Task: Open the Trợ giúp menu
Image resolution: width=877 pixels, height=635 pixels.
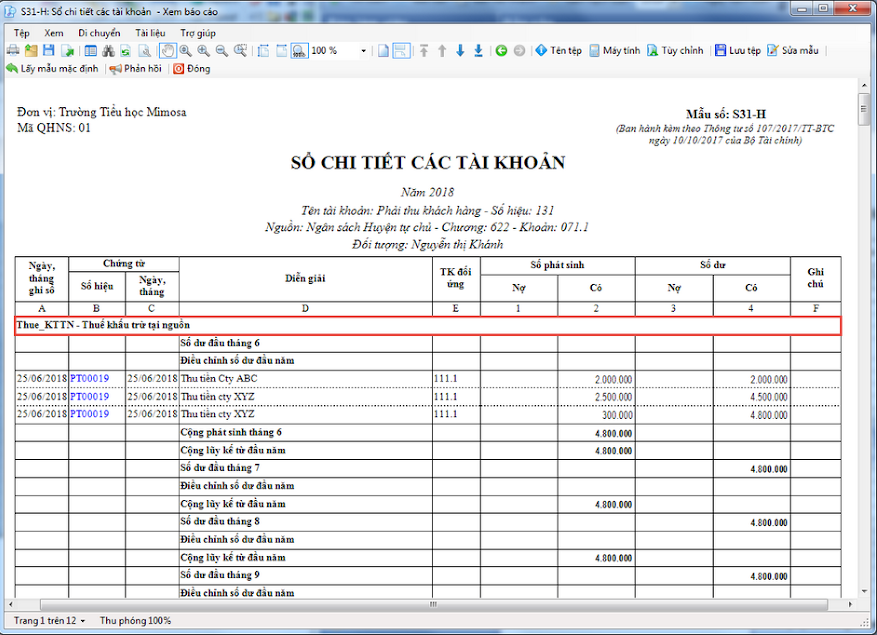Action: click(198, 33)
